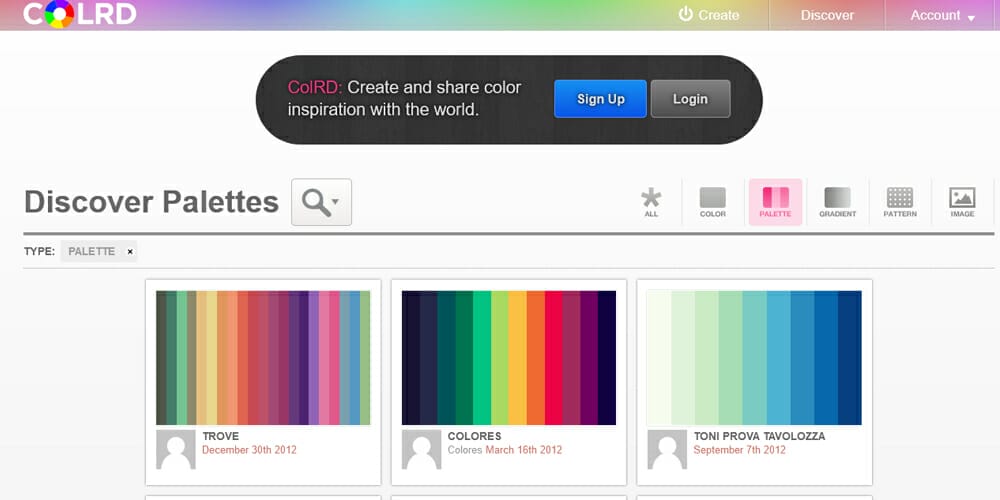Select the PATTERN filter icon
The height and width of the screenshot is (500, 1000).
coord(900,202)
